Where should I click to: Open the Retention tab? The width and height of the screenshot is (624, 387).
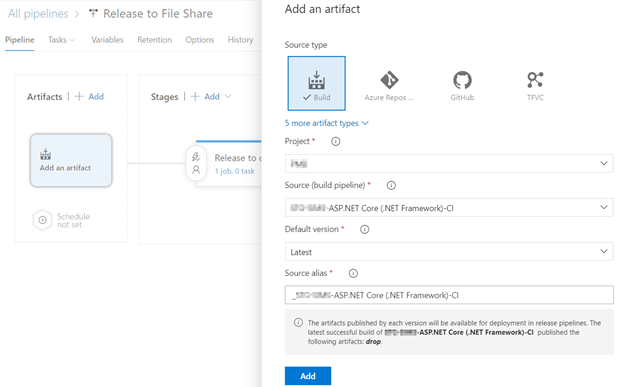[x=154, y=40]
